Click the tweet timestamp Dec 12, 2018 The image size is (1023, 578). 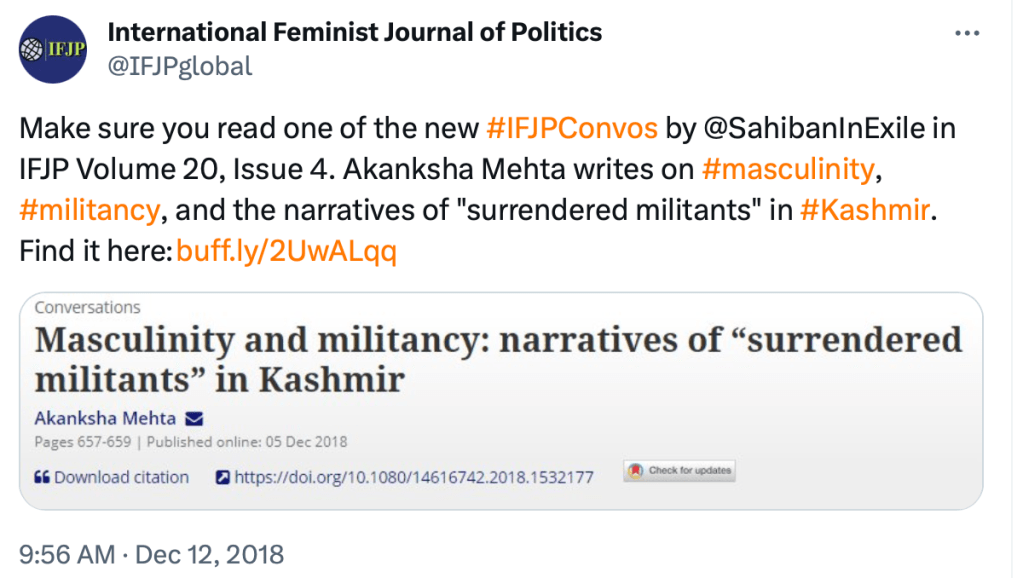(151, 553)
